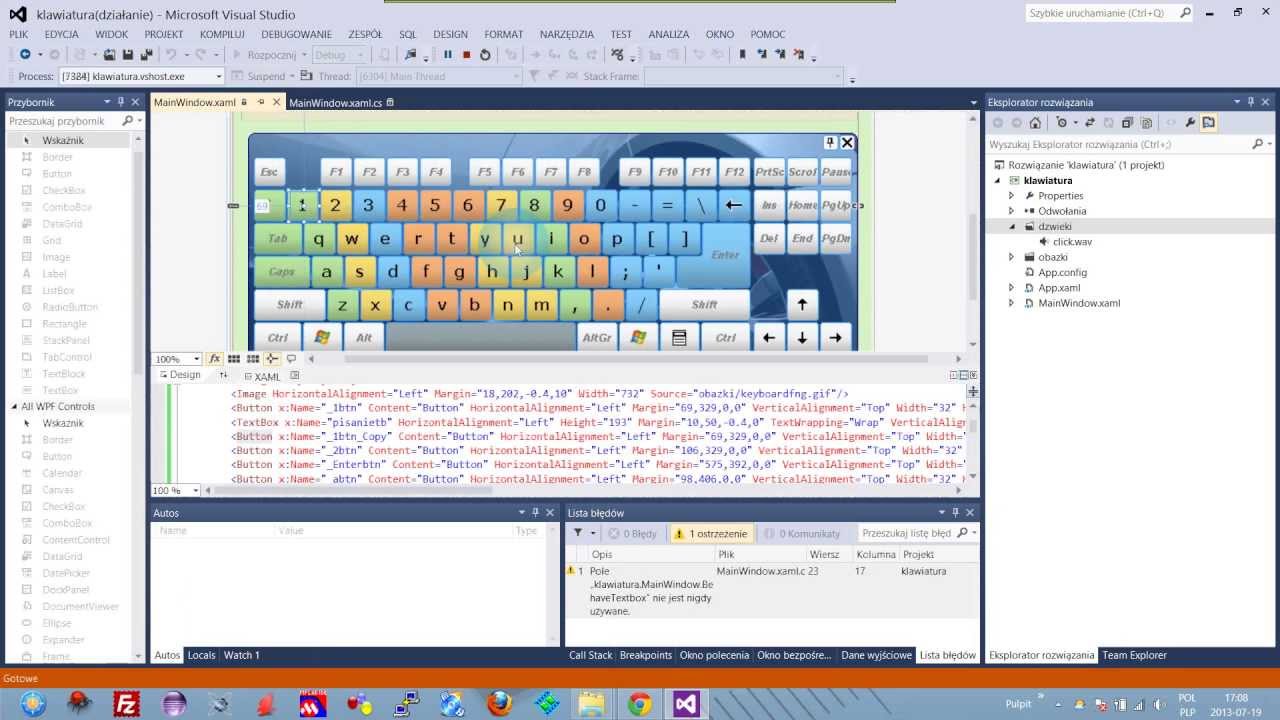
Task: Pause debugging with the Break All icon
Action: (447, 54)
